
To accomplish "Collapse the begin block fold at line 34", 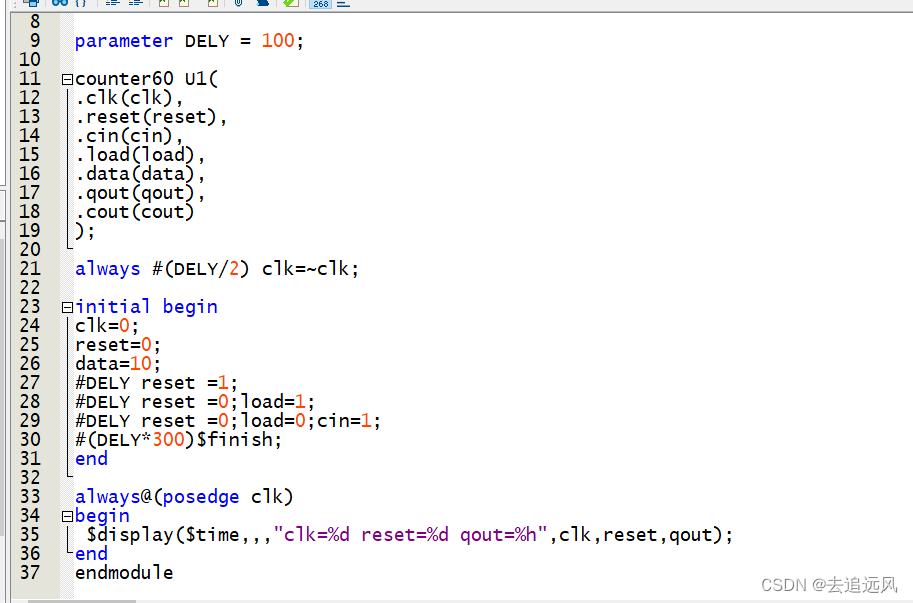I will tap(68, 516).
